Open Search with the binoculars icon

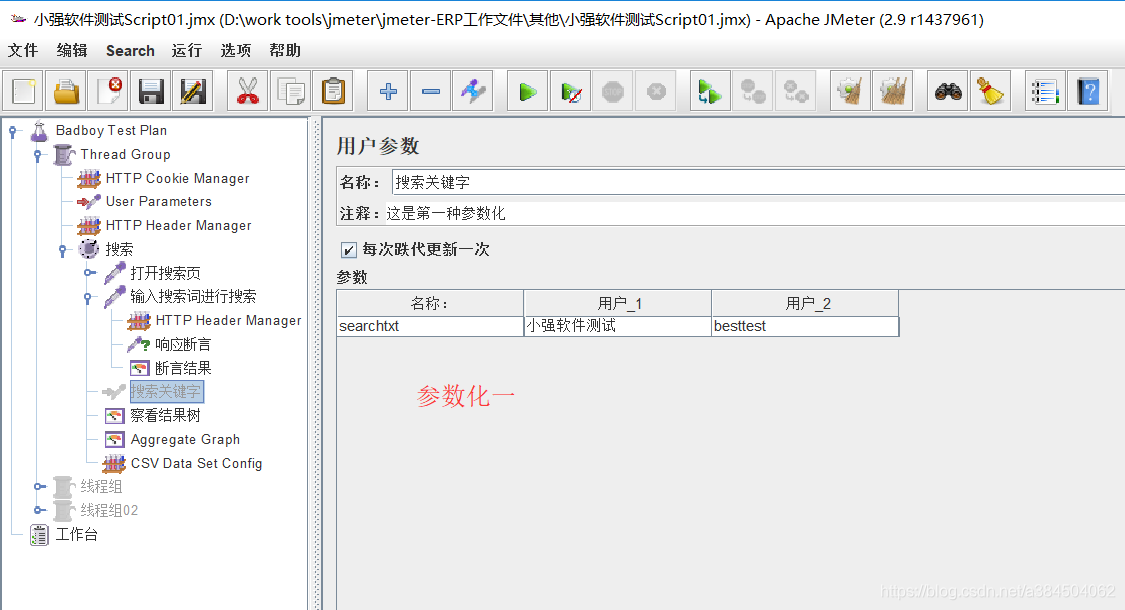pos(948,91)
